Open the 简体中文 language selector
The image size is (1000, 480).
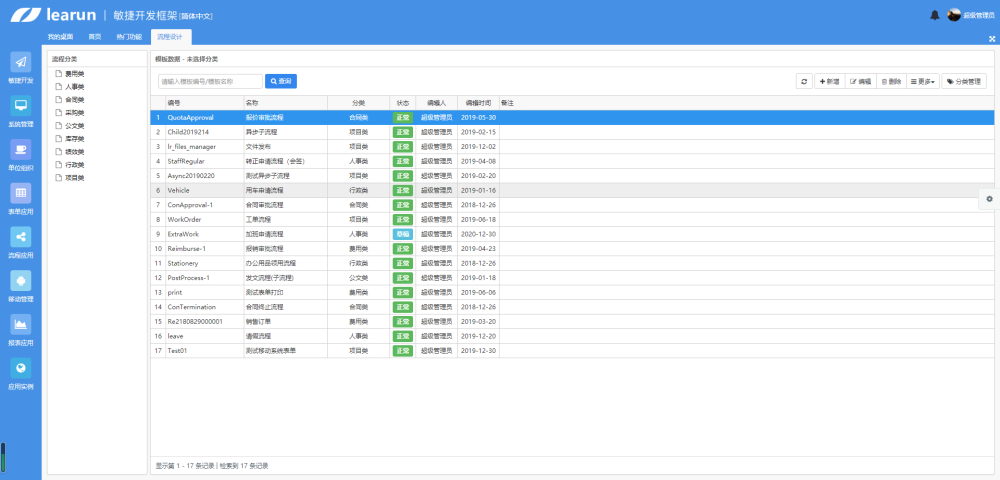tap(196, 17)
